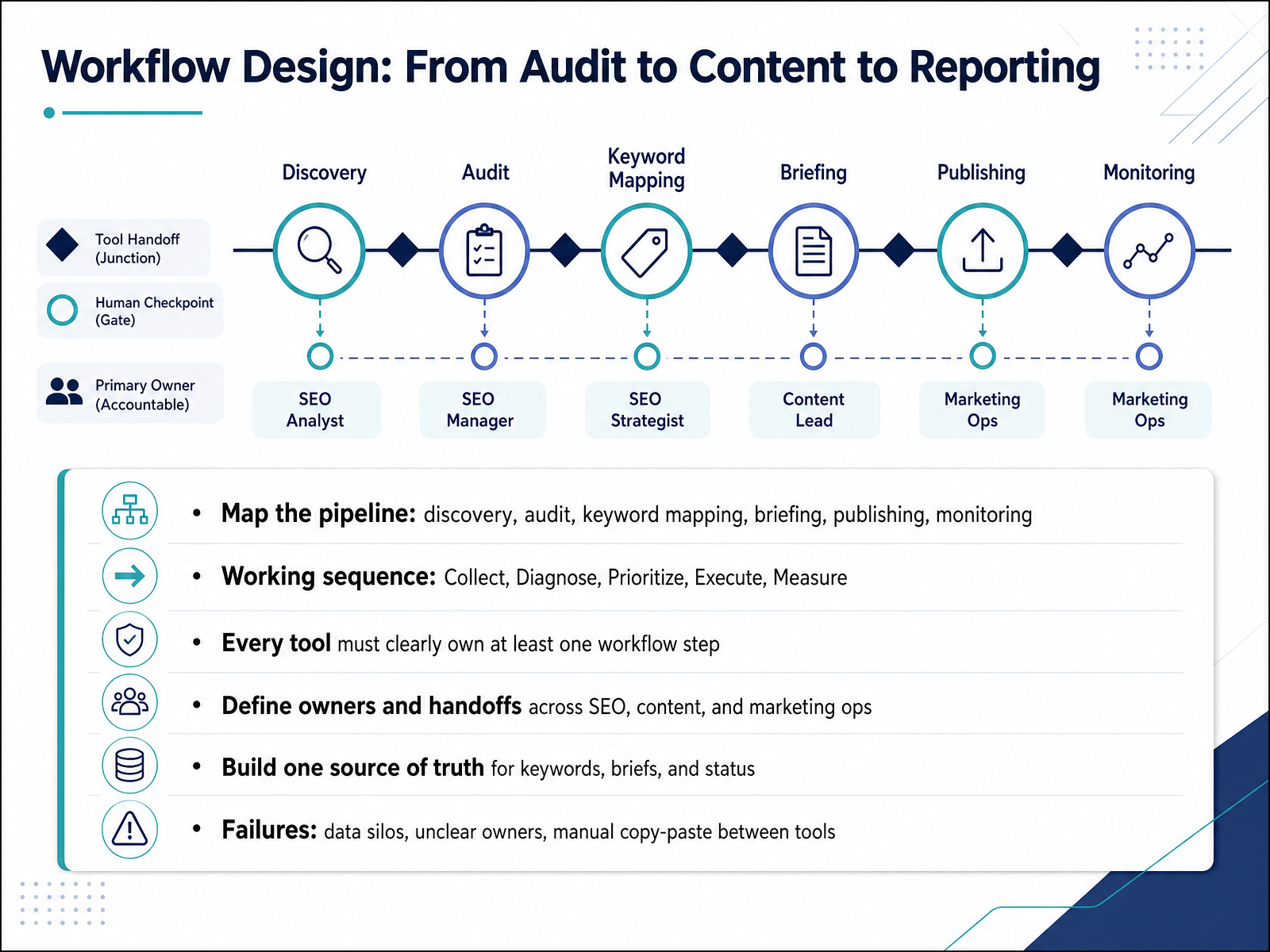
Task: Select the diamond between Audit and Keyword Mapping
Action: [565, 250]
